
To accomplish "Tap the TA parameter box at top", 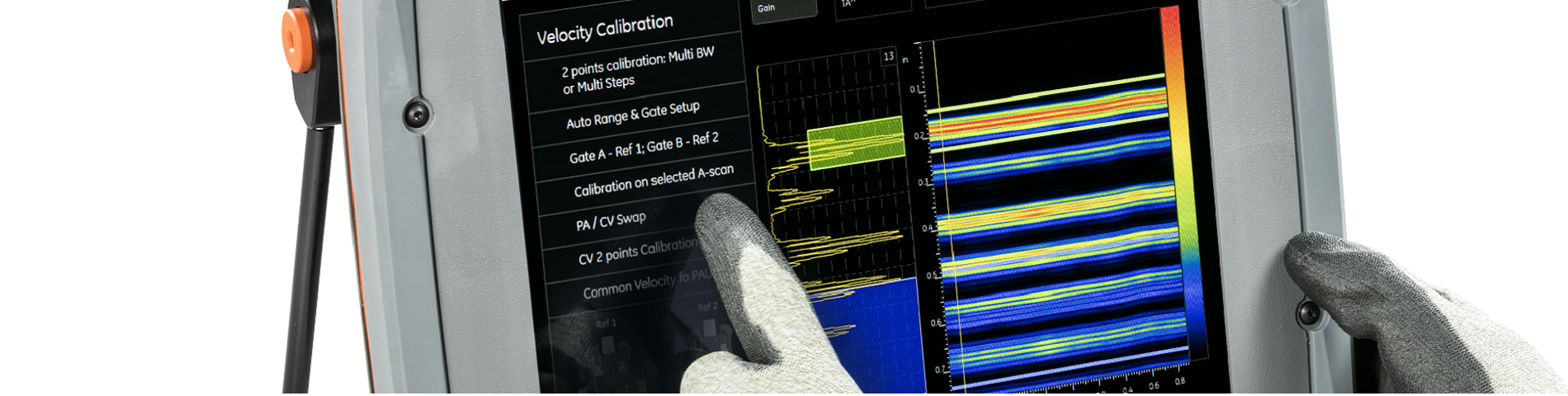I will click(x=871, y=5).
